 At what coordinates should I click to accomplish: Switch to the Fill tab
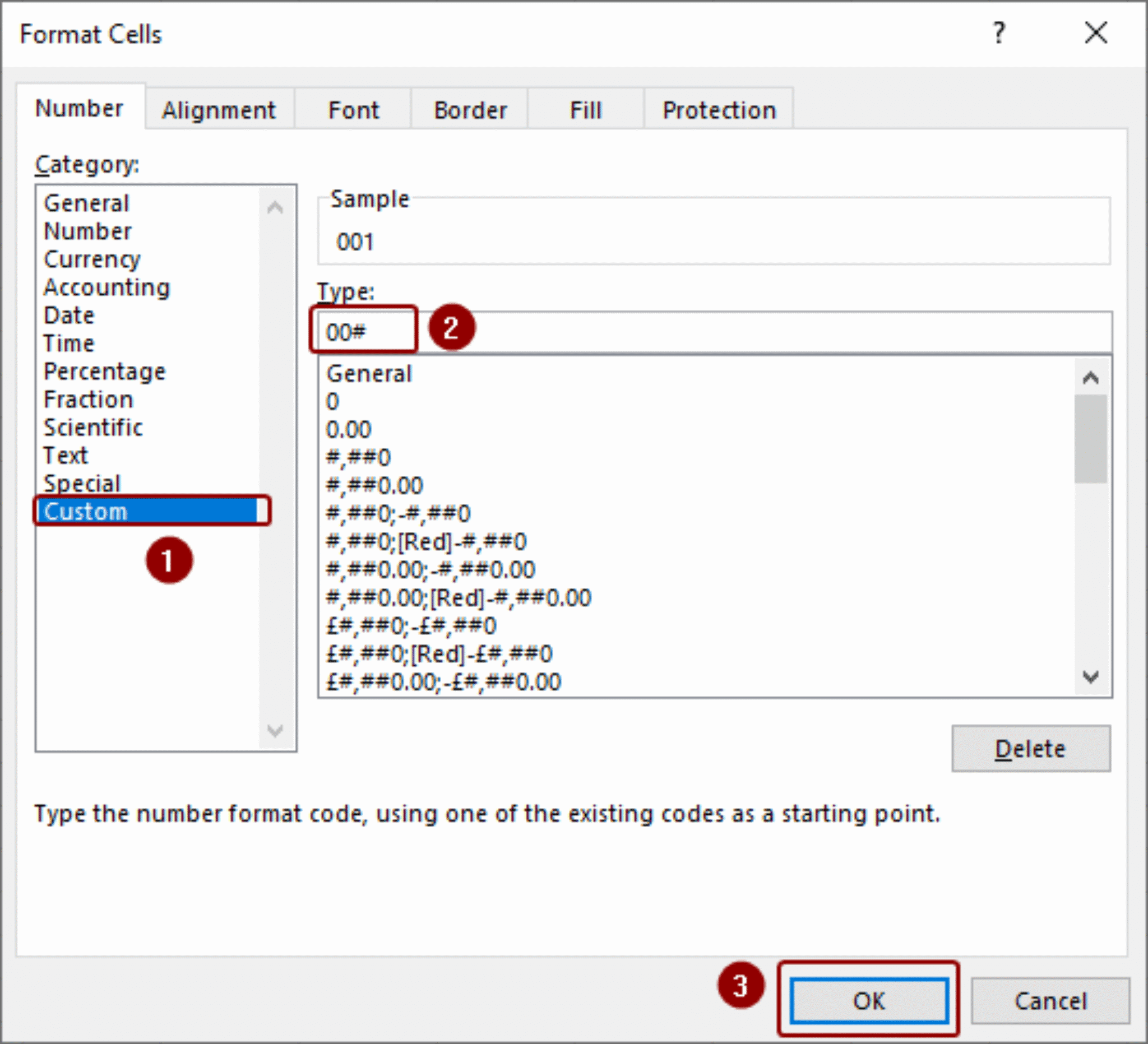click(585, 109)
